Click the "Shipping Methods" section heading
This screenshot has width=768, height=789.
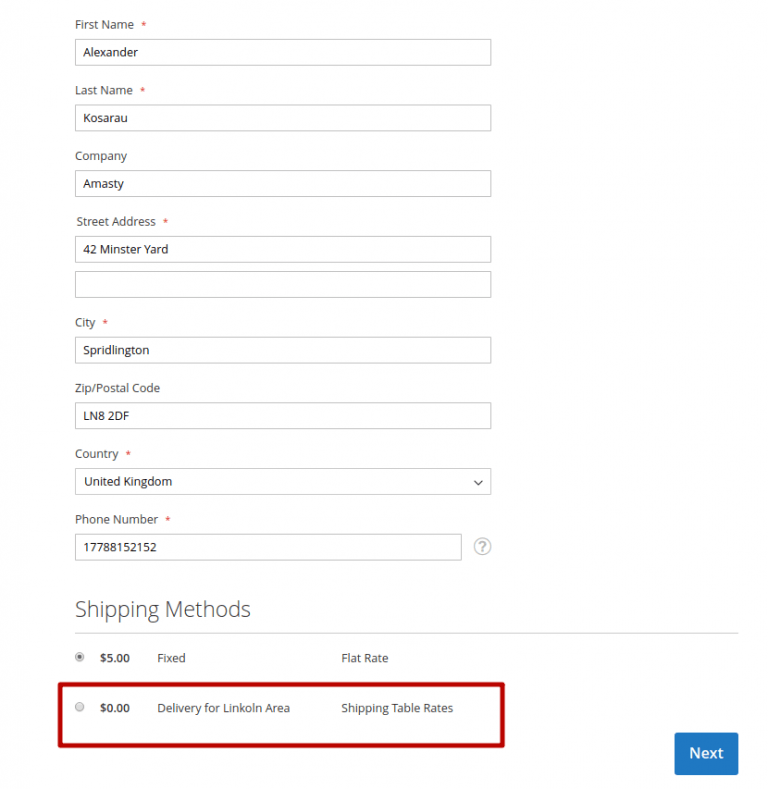coord(162,609)
